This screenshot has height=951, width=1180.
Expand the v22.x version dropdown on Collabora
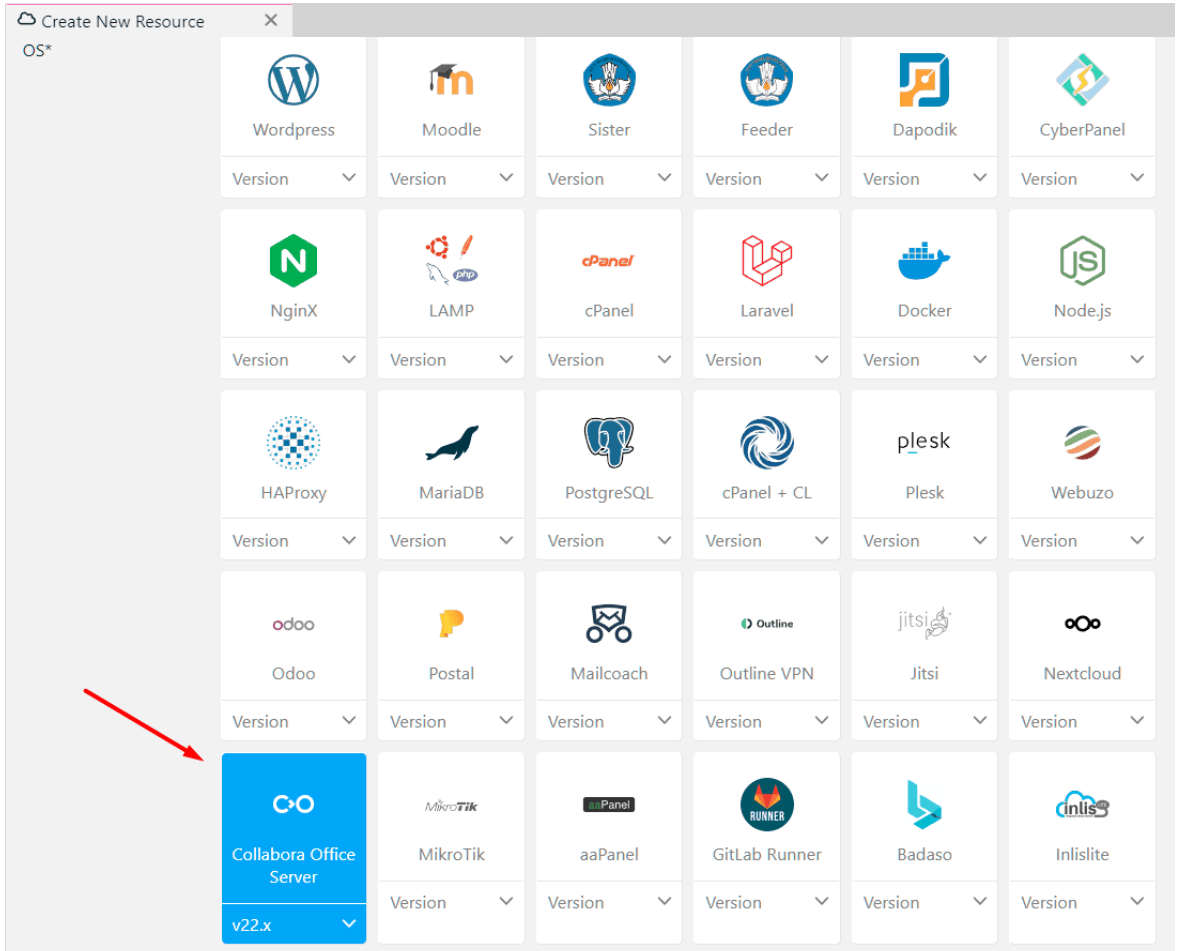[x=293, y=923]
